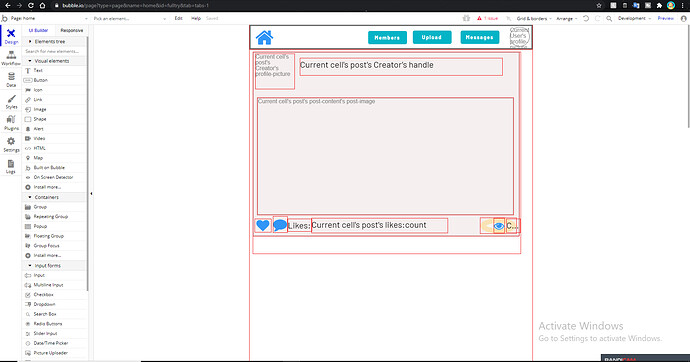This screenshot has width=690, height=362.
Task: Open the Workflow section
Action: (11, 58)
